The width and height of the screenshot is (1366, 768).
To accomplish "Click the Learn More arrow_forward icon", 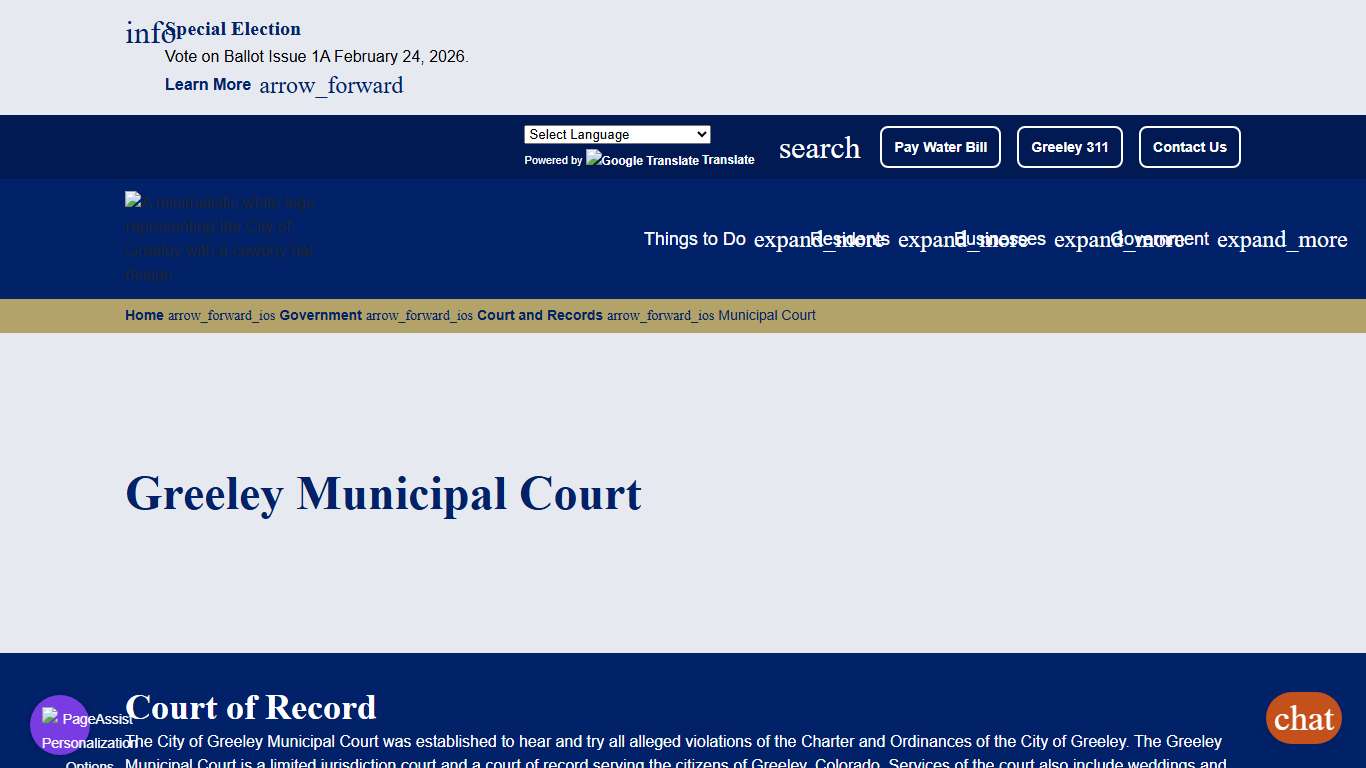I will pos(331,86).
